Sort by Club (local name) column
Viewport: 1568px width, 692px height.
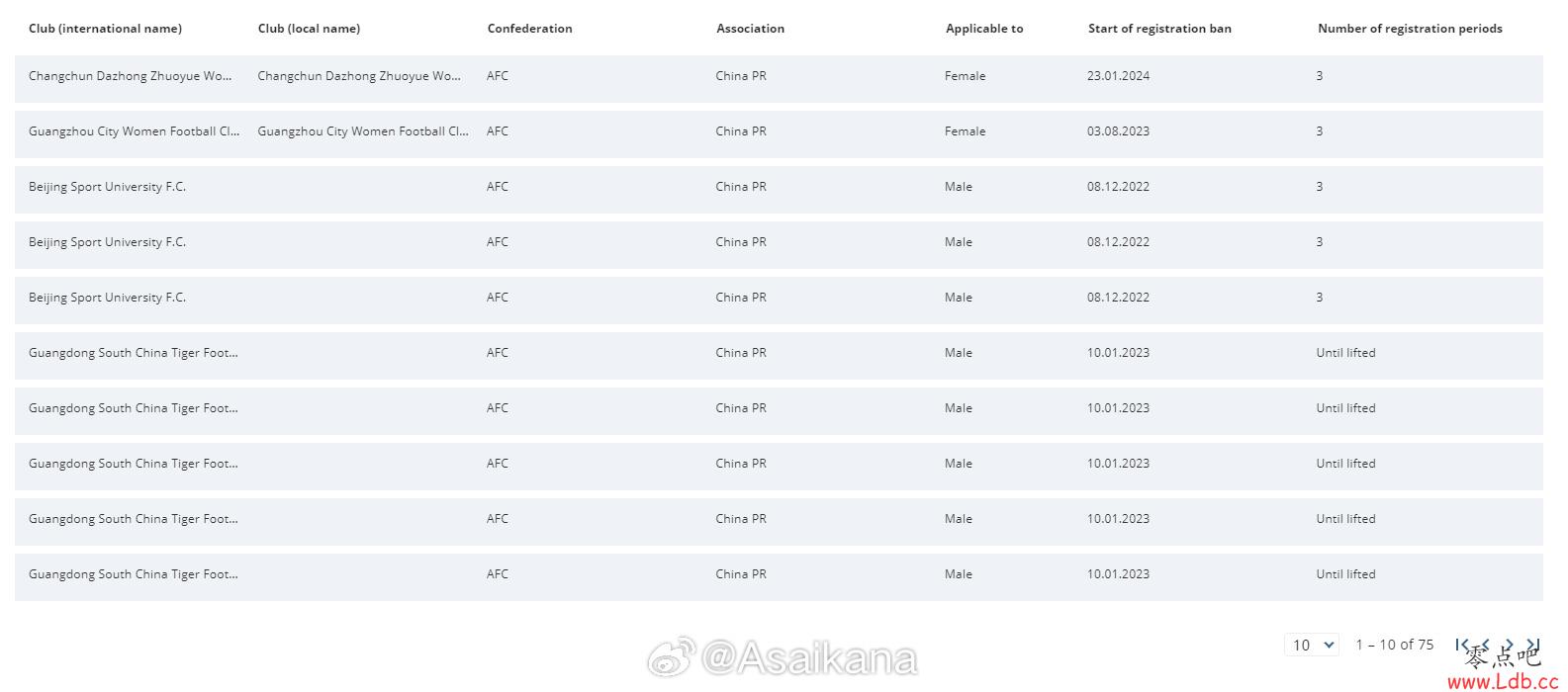tap(309, 29)
